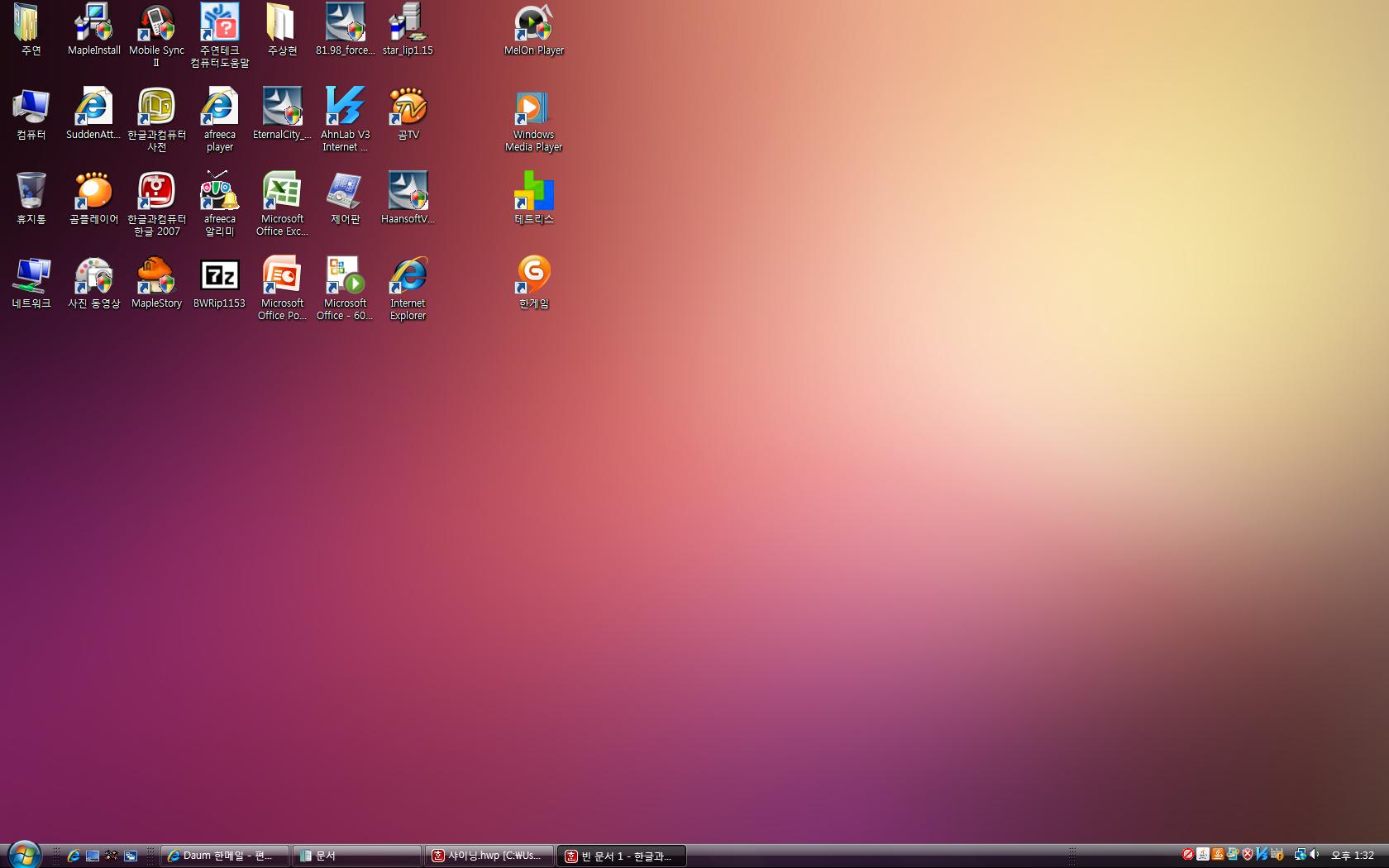Open the volume speaker tray icon
Screen dimensions: 1389x868
1315,855
